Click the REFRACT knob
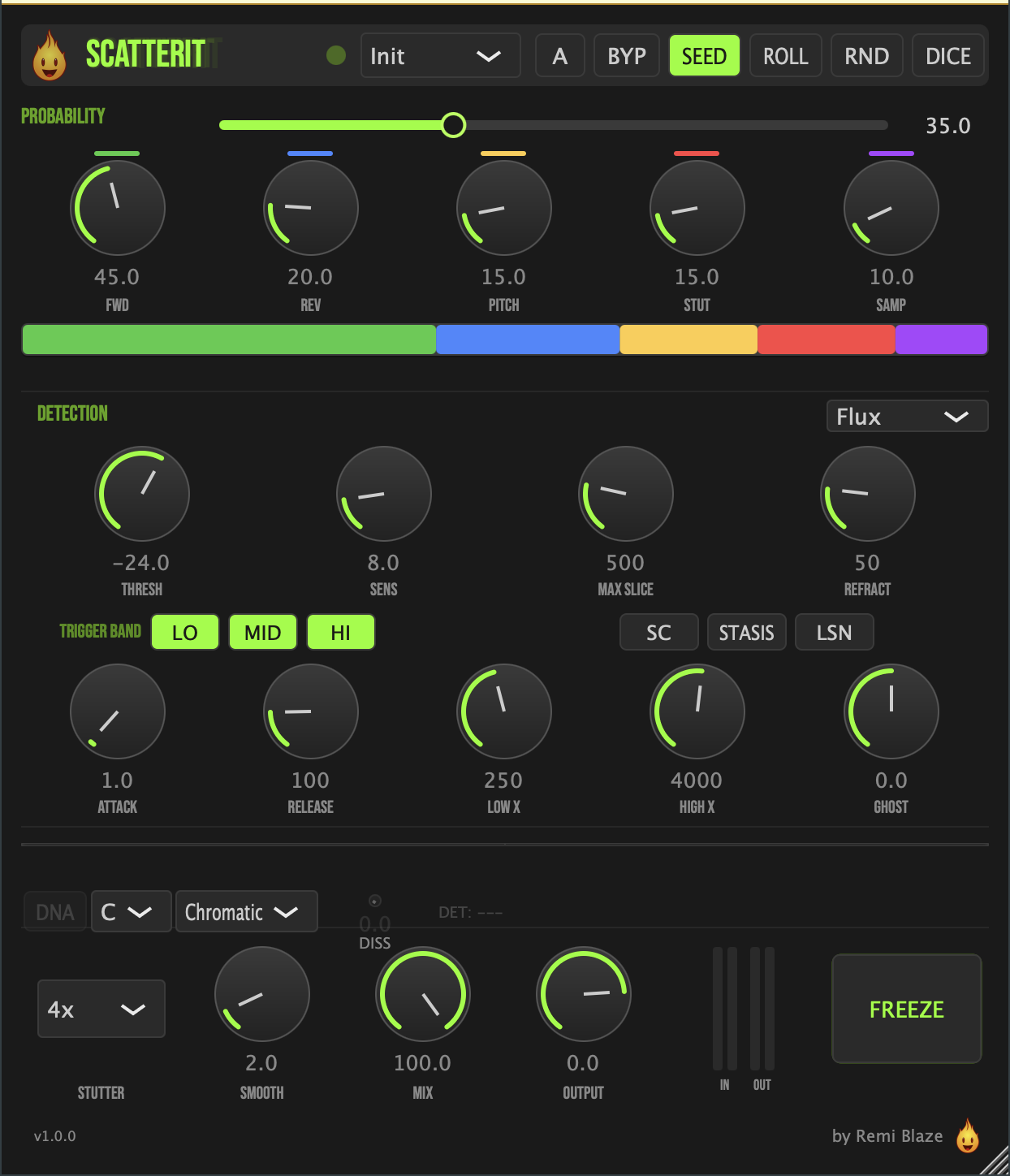The height and width of the screenshot is (1176, 1010). tap(868, 494)
